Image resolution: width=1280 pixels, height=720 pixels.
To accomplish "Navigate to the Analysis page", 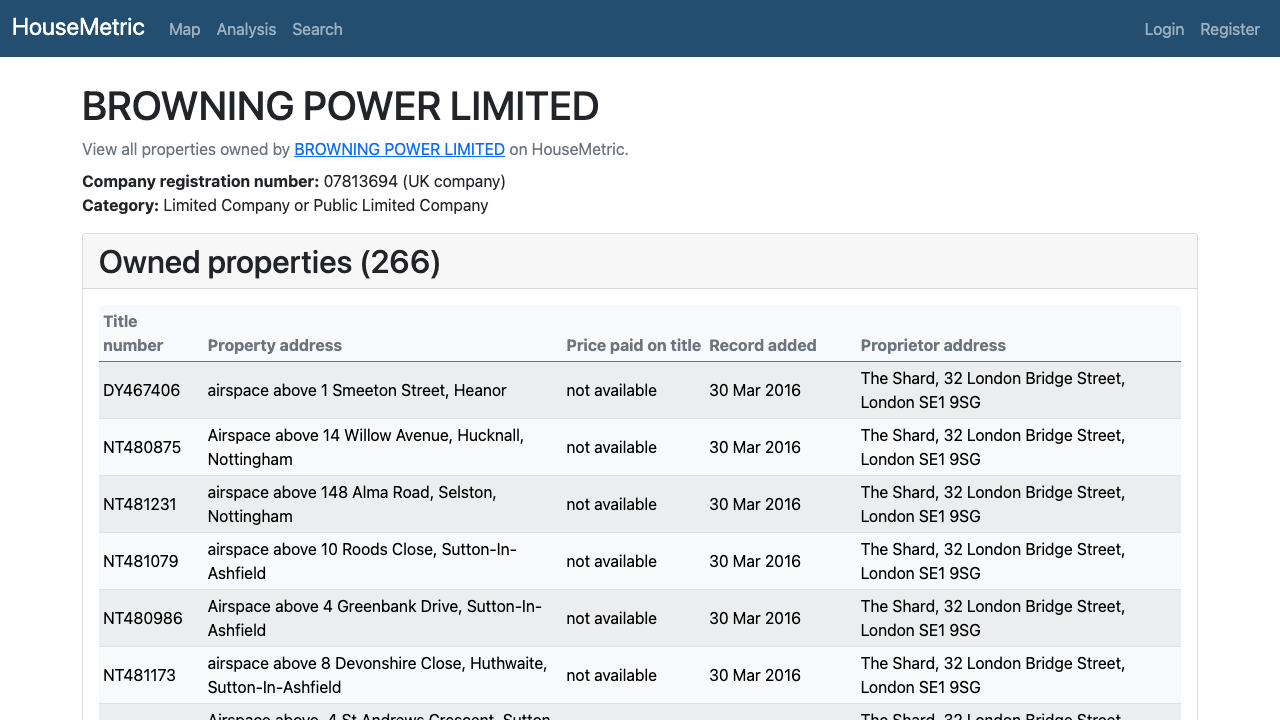I will [246, 29].
